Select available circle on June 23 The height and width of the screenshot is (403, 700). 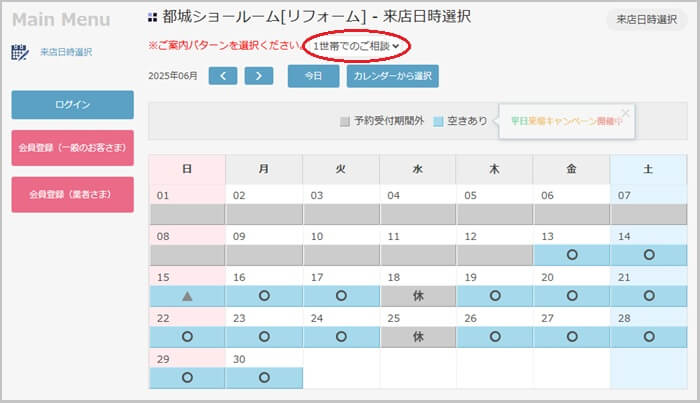264,337
